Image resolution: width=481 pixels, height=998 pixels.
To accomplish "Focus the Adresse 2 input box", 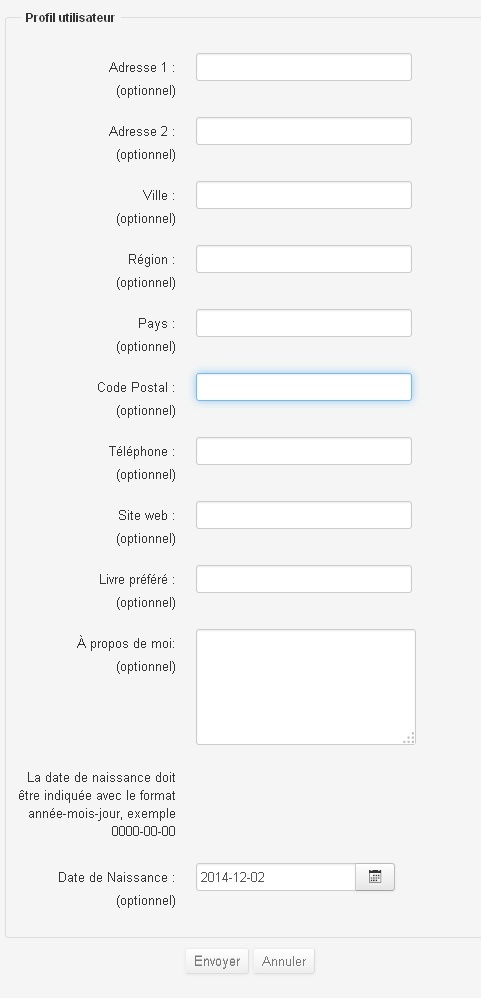I will [x=303, y=131].
